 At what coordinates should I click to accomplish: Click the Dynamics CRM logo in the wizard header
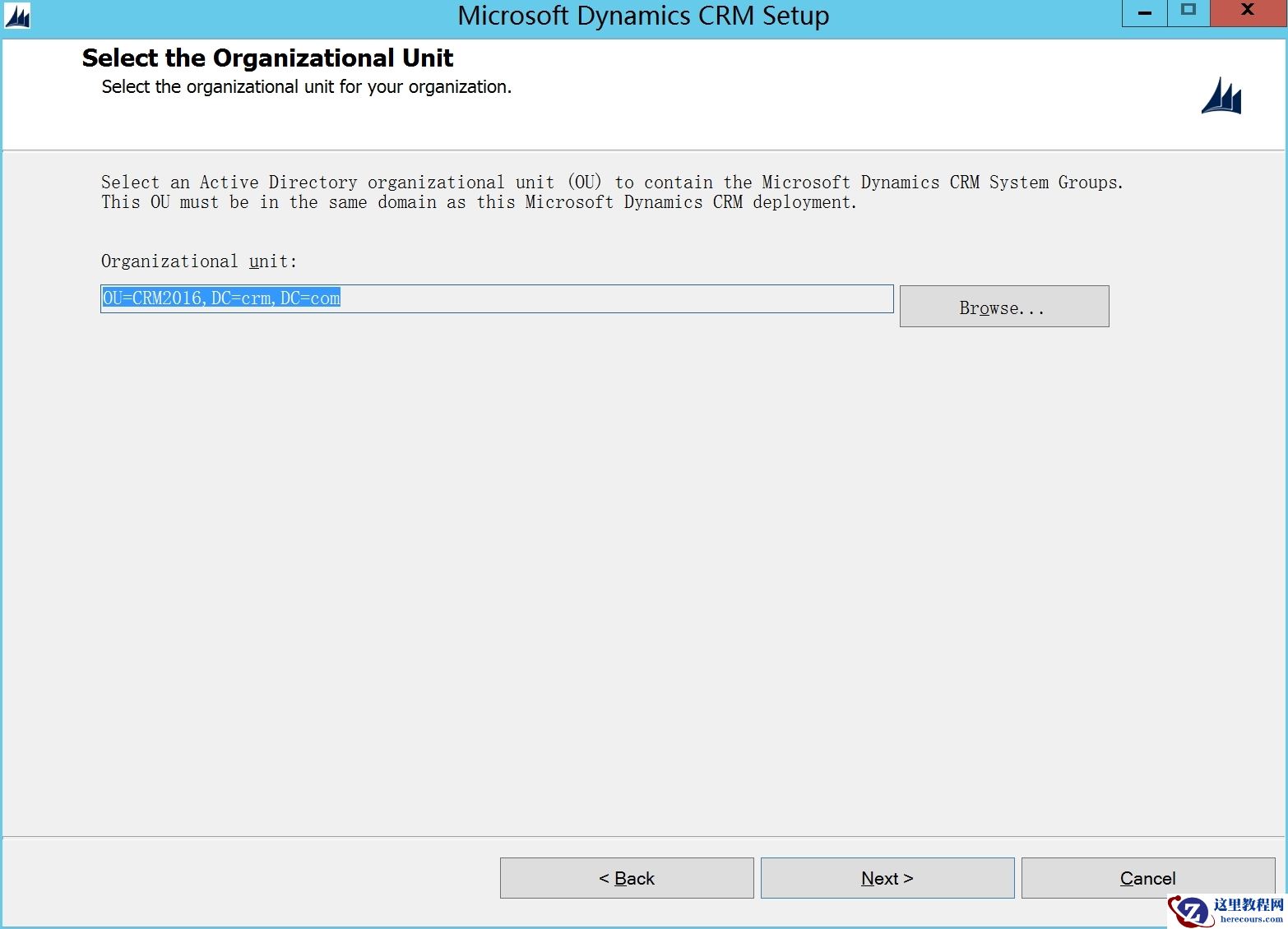pos(1221,96)
